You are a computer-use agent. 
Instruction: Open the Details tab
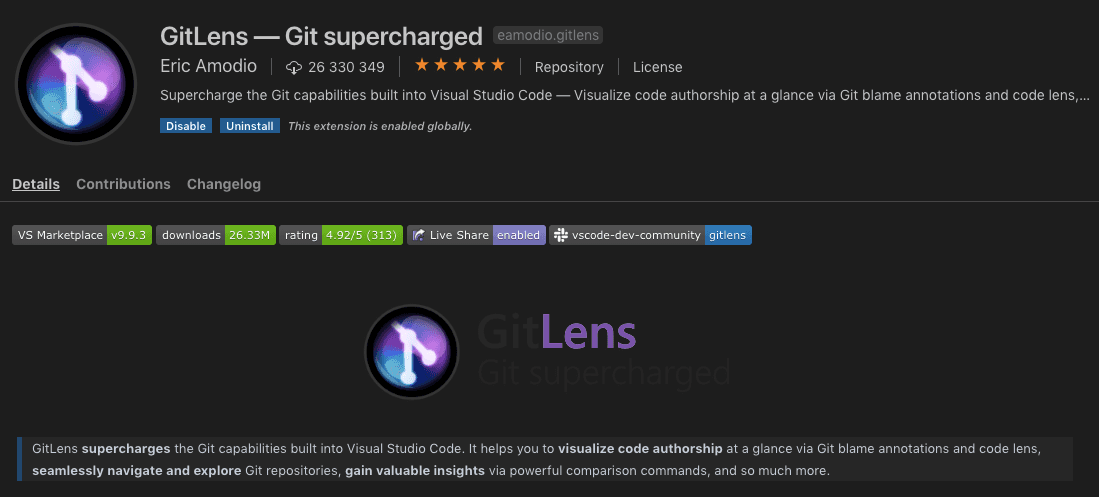[36, 184]
